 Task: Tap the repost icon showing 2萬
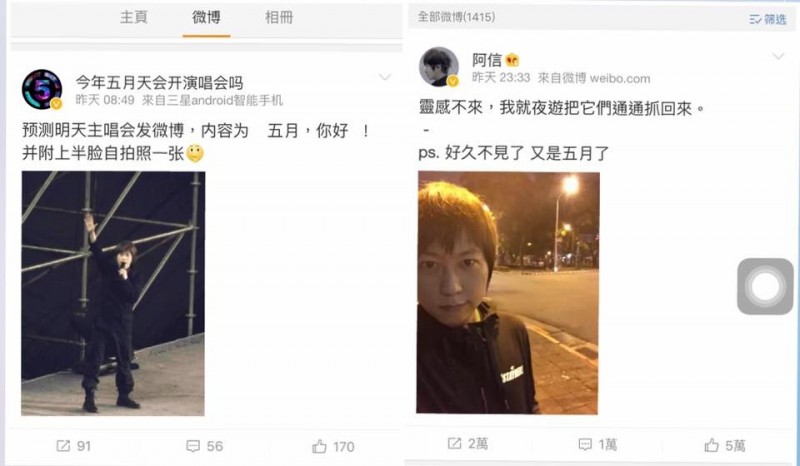click(x=454, y=444)
